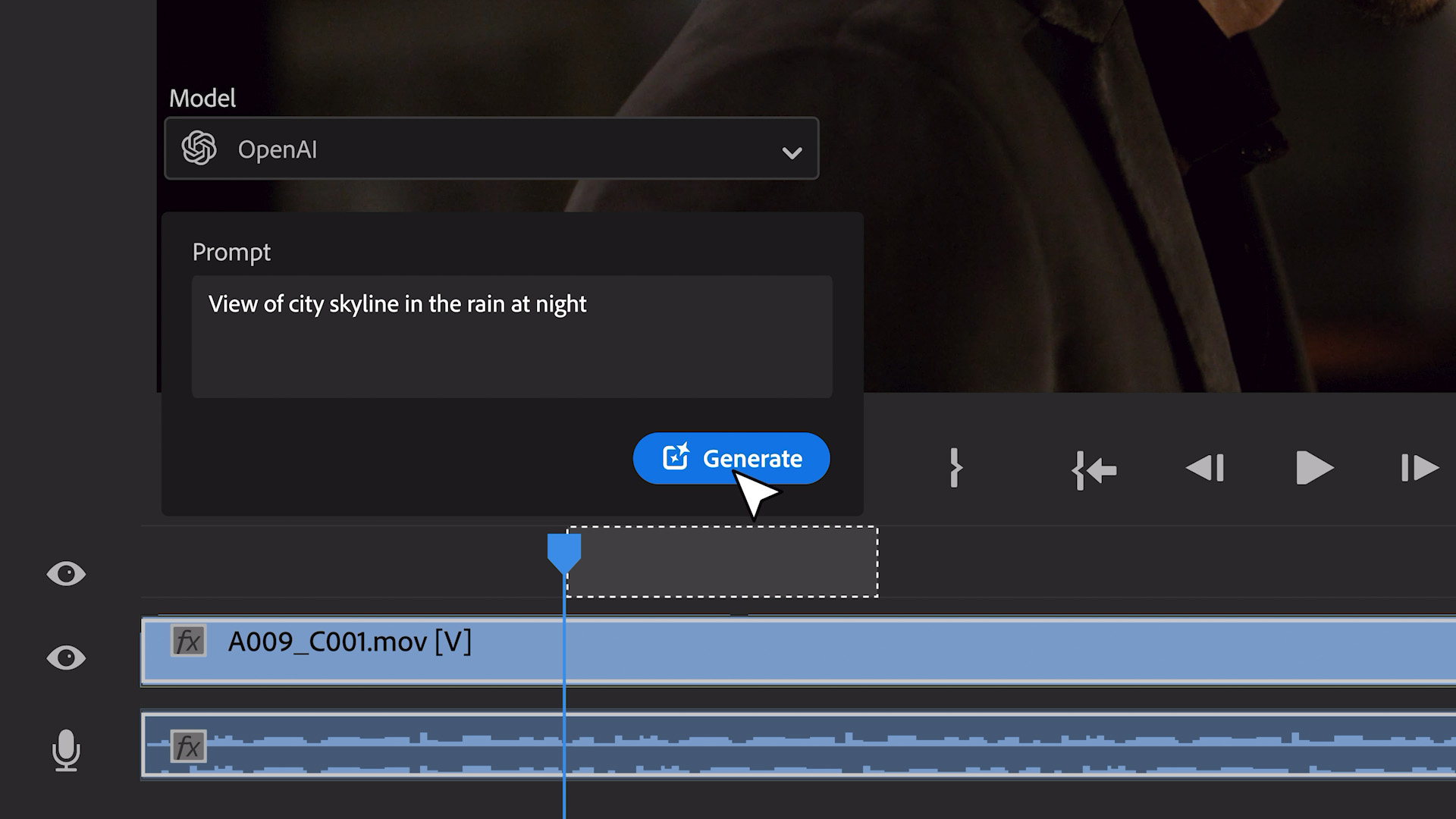Open the OpenAI model dropdown

click(x=491, y=149)
